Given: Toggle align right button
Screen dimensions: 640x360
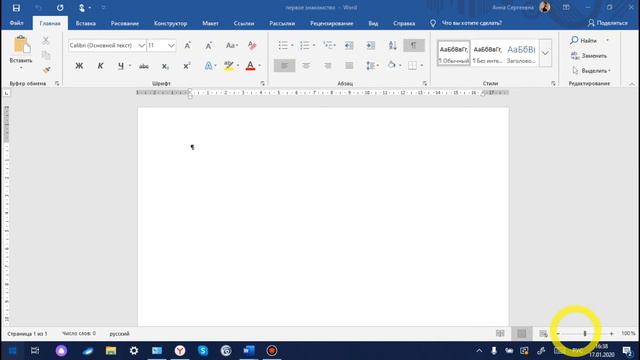Looking at the screenshot, I should [327, 65].
